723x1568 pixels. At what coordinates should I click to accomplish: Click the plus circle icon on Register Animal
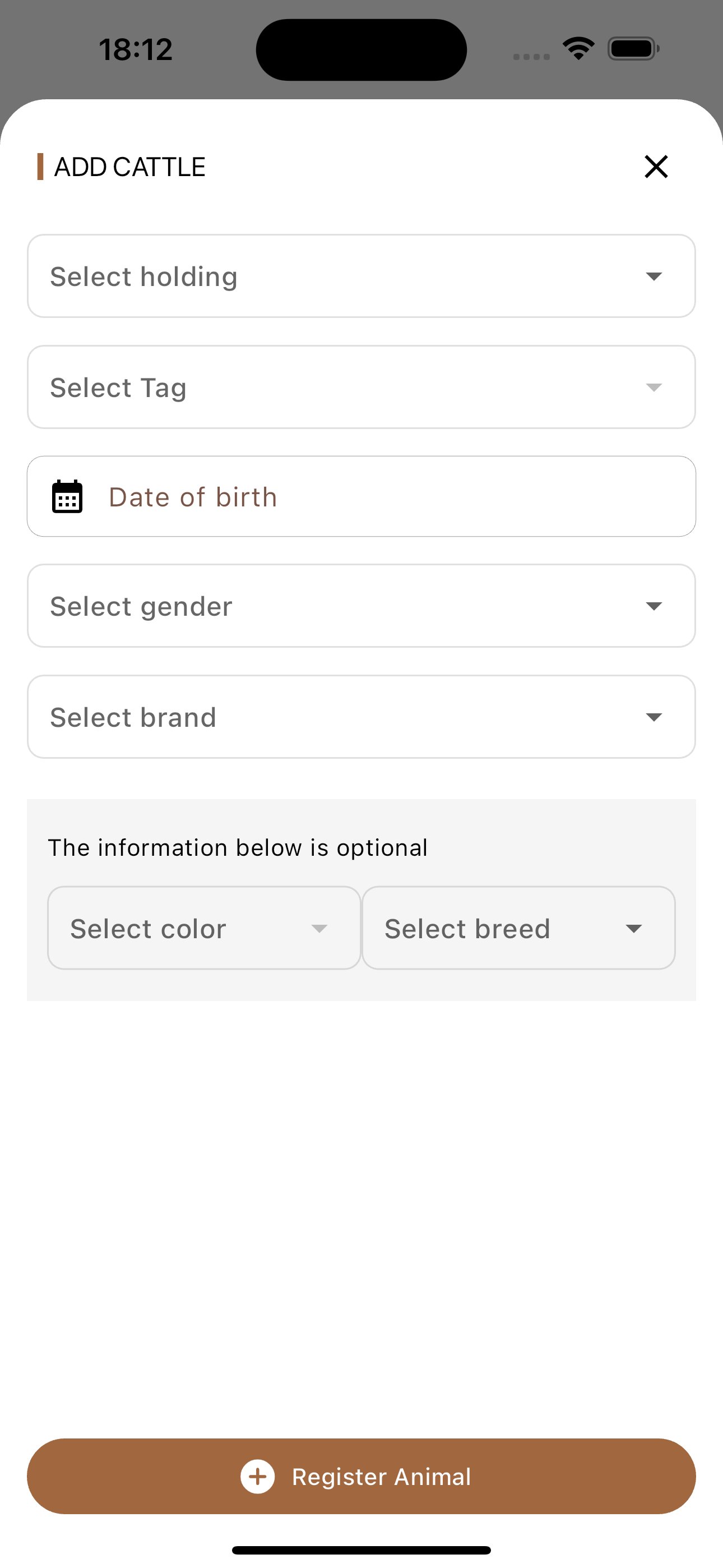coord(257,1476)
